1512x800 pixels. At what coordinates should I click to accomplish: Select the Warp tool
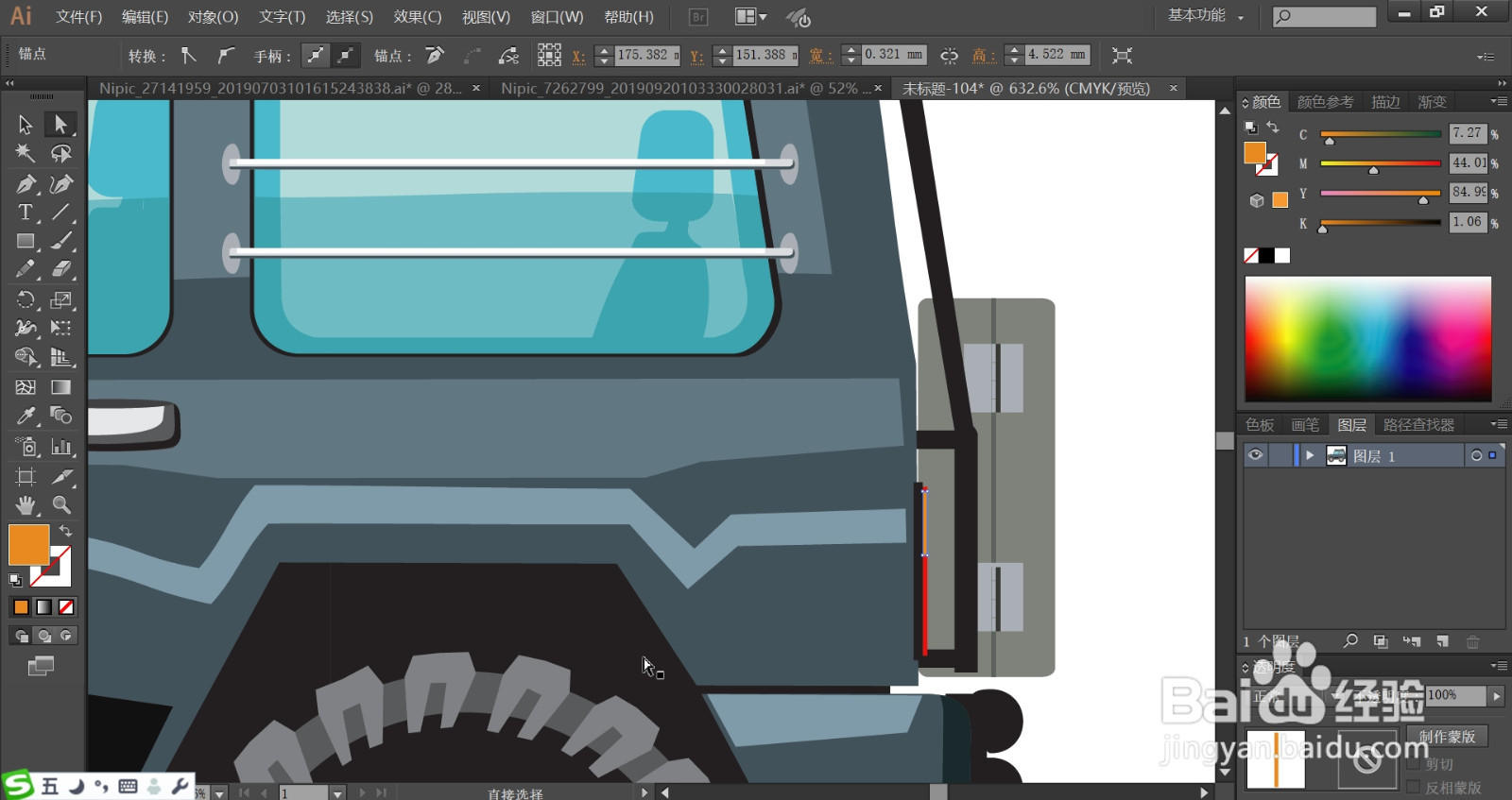26,328
